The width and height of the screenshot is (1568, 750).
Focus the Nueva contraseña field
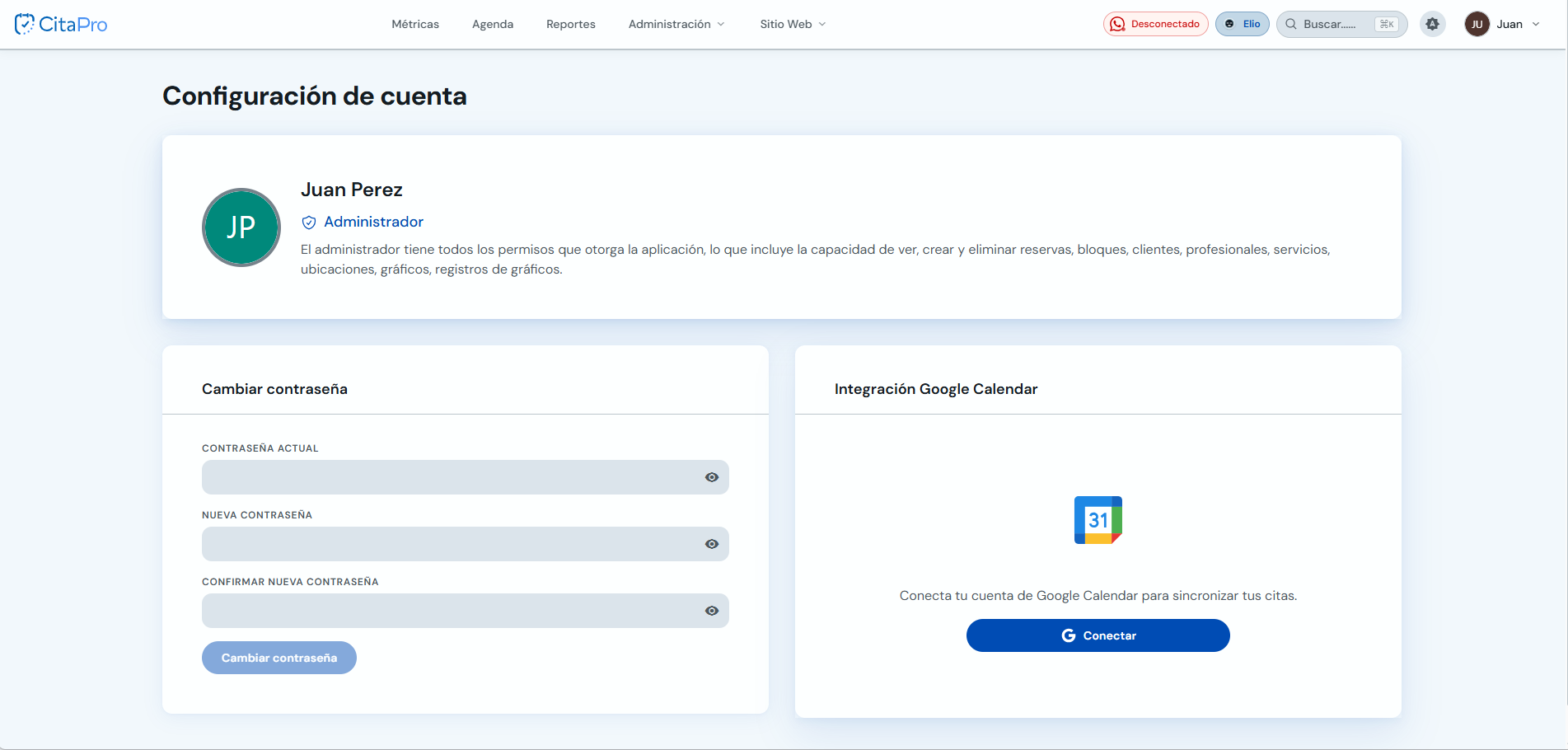coord(466,544)
